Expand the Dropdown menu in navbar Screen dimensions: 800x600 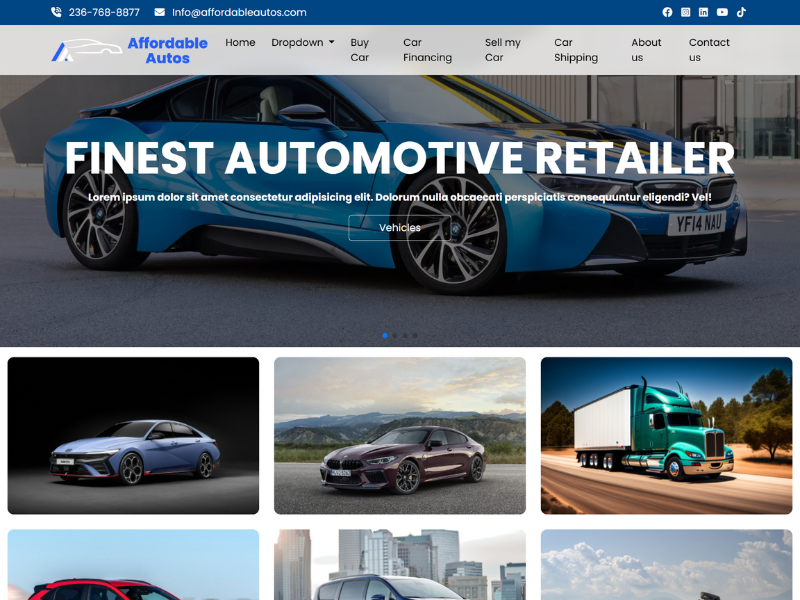[303, 43]
